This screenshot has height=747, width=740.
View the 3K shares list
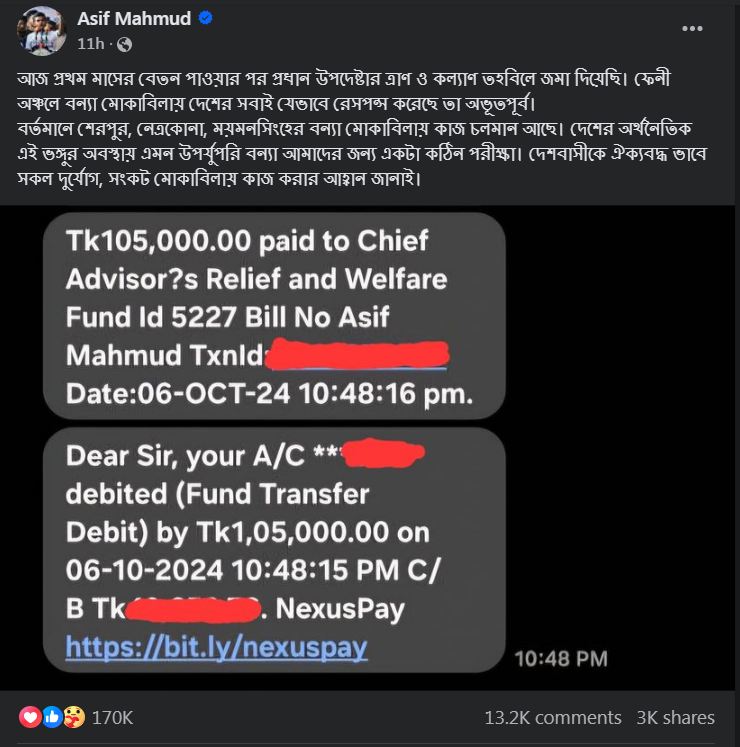676,717
